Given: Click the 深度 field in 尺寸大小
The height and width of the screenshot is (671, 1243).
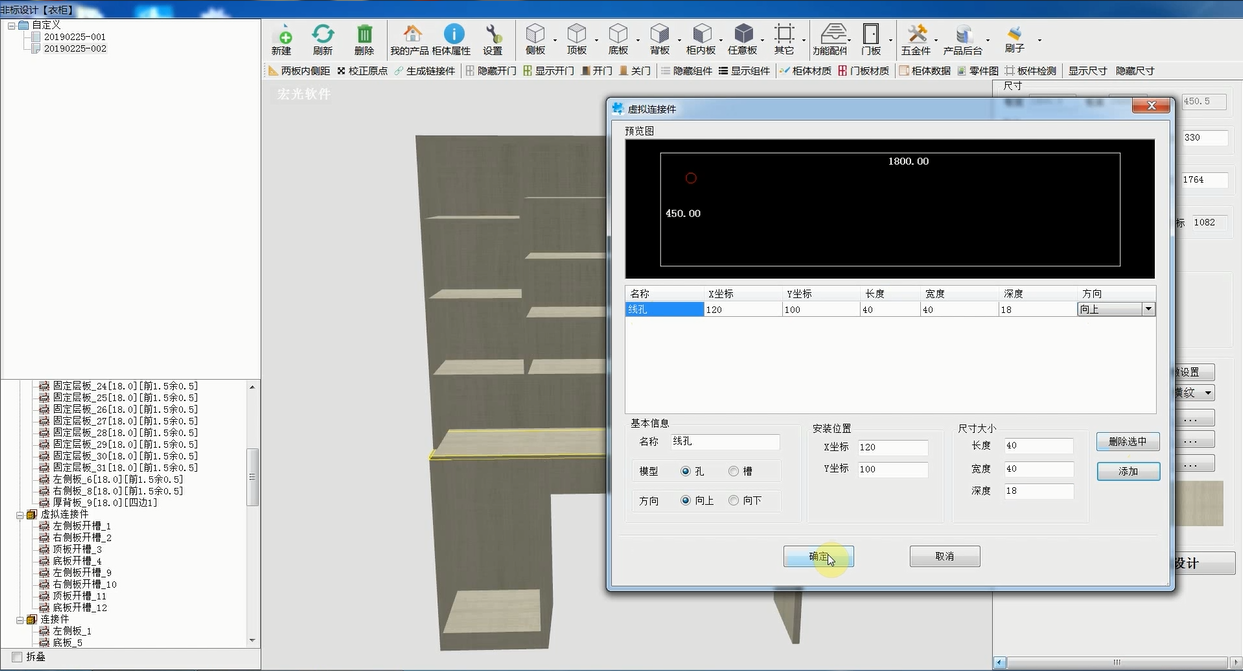Looking at the screenshot, I should pyautogui.click(x=1038, y=491).
